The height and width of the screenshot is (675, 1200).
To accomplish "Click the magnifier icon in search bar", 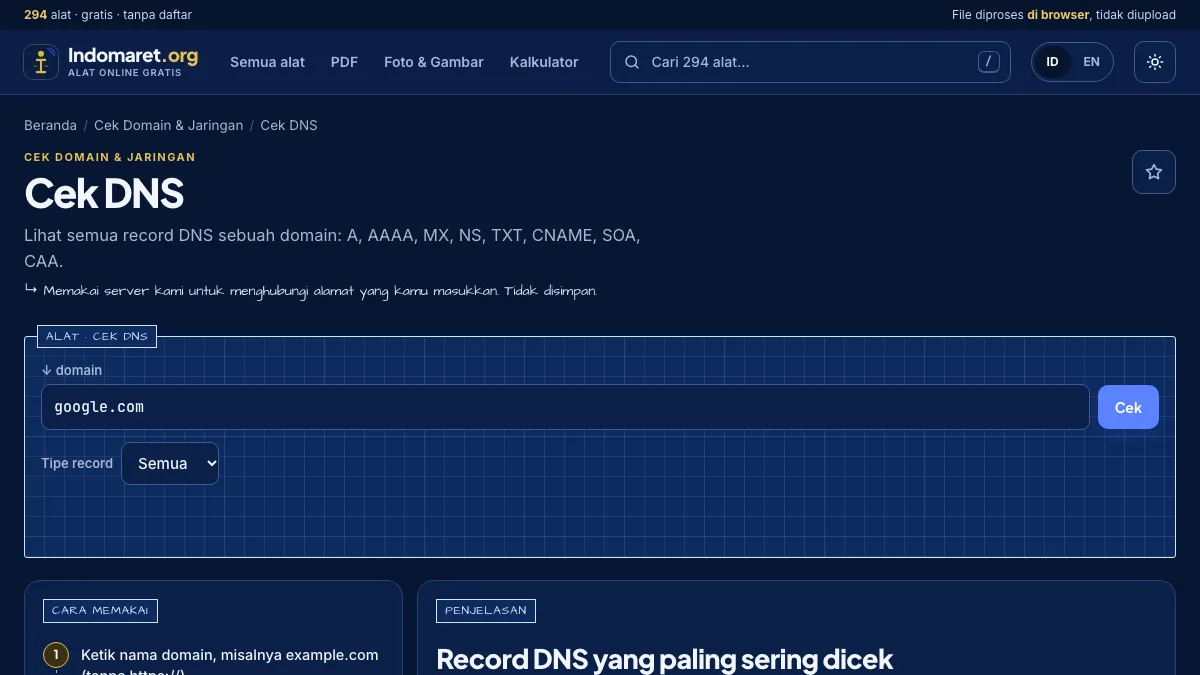I will (632, 62).
